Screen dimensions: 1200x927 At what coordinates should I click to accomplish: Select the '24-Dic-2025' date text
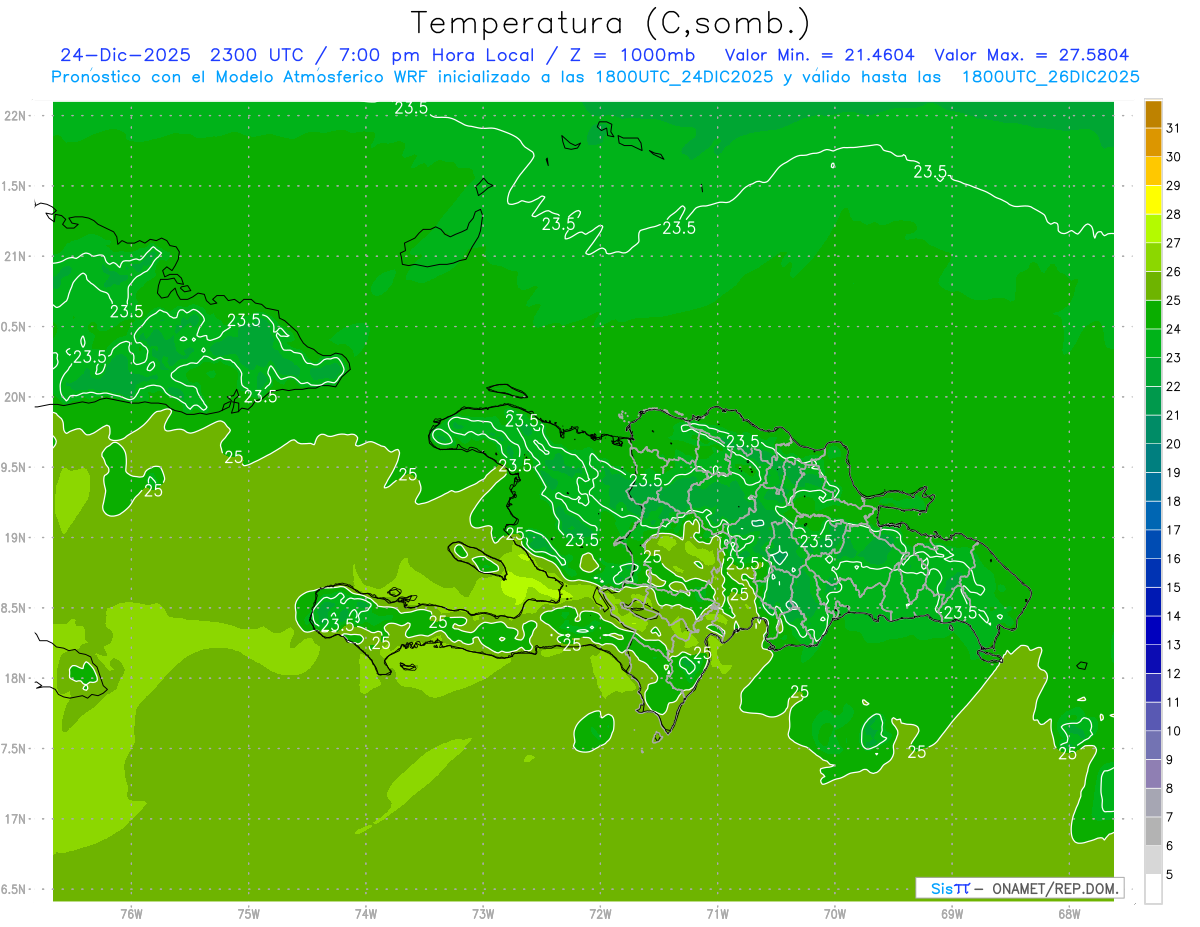[125, 55]
